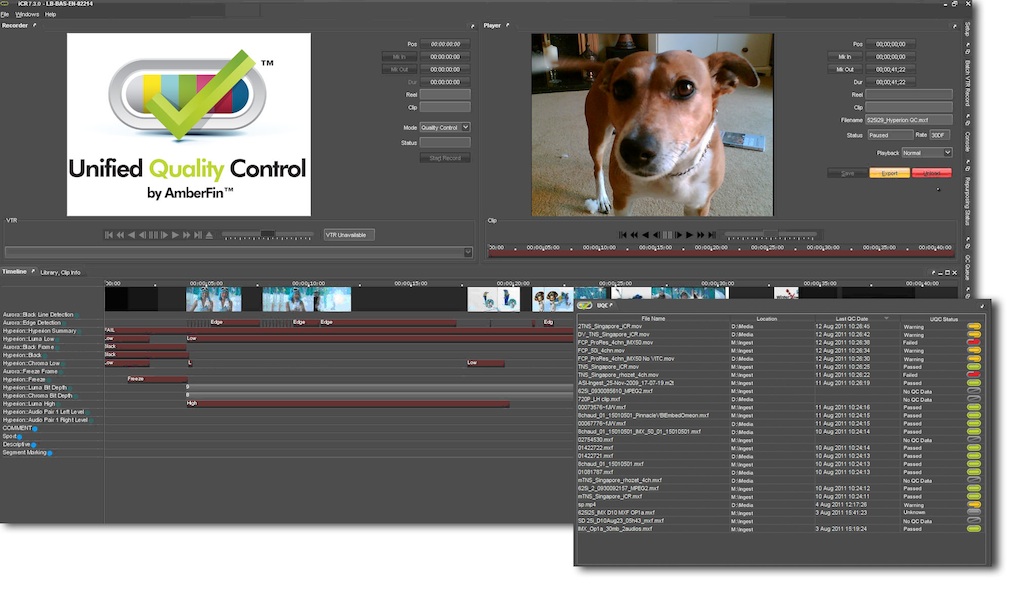Go to start on VTR transport
This screenshot has height=594, width=1024.
[108, 235]
